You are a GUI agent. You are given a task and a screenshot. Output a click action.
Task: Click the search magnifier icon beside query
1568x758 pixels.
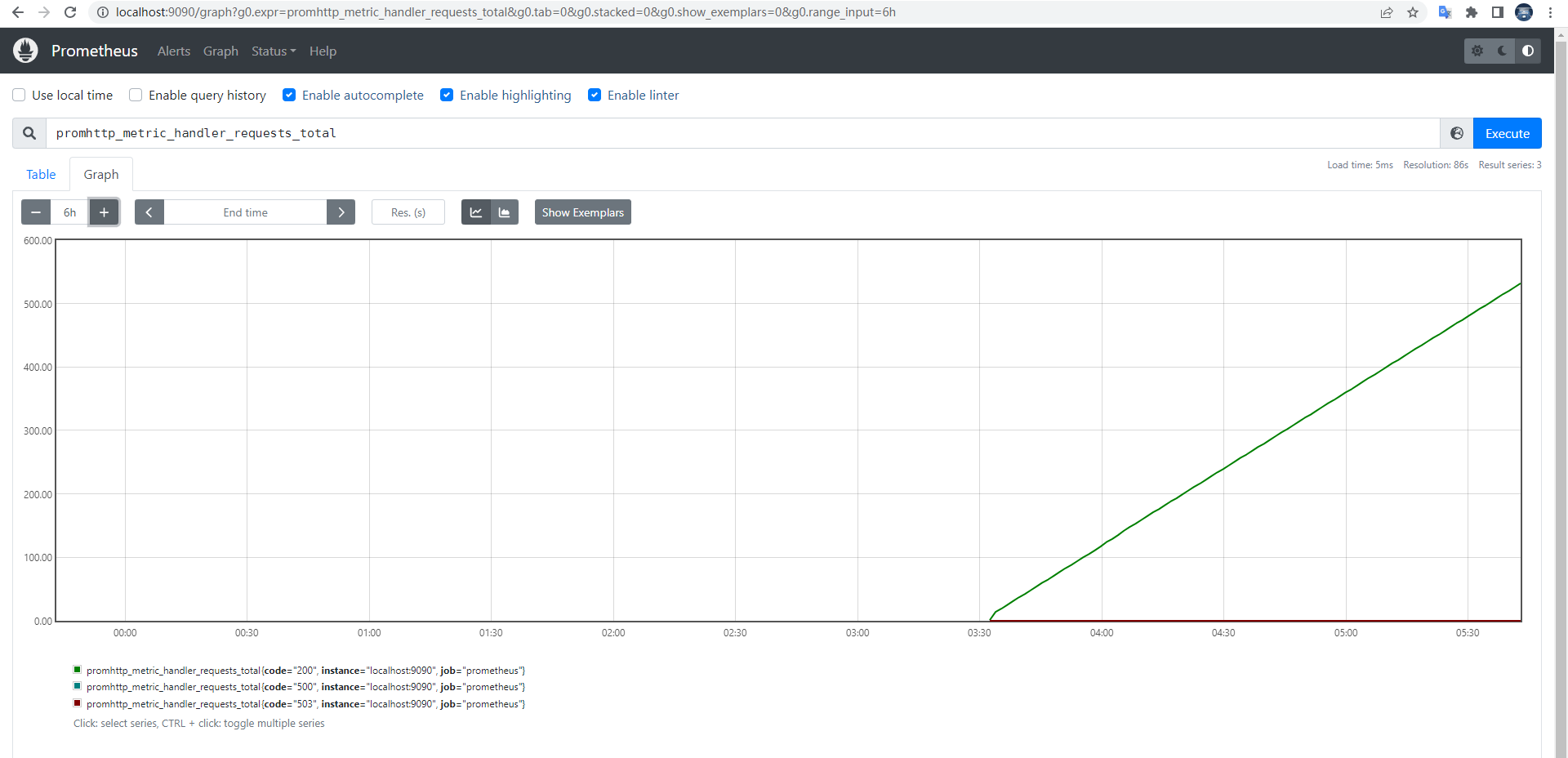coord(29,133)
